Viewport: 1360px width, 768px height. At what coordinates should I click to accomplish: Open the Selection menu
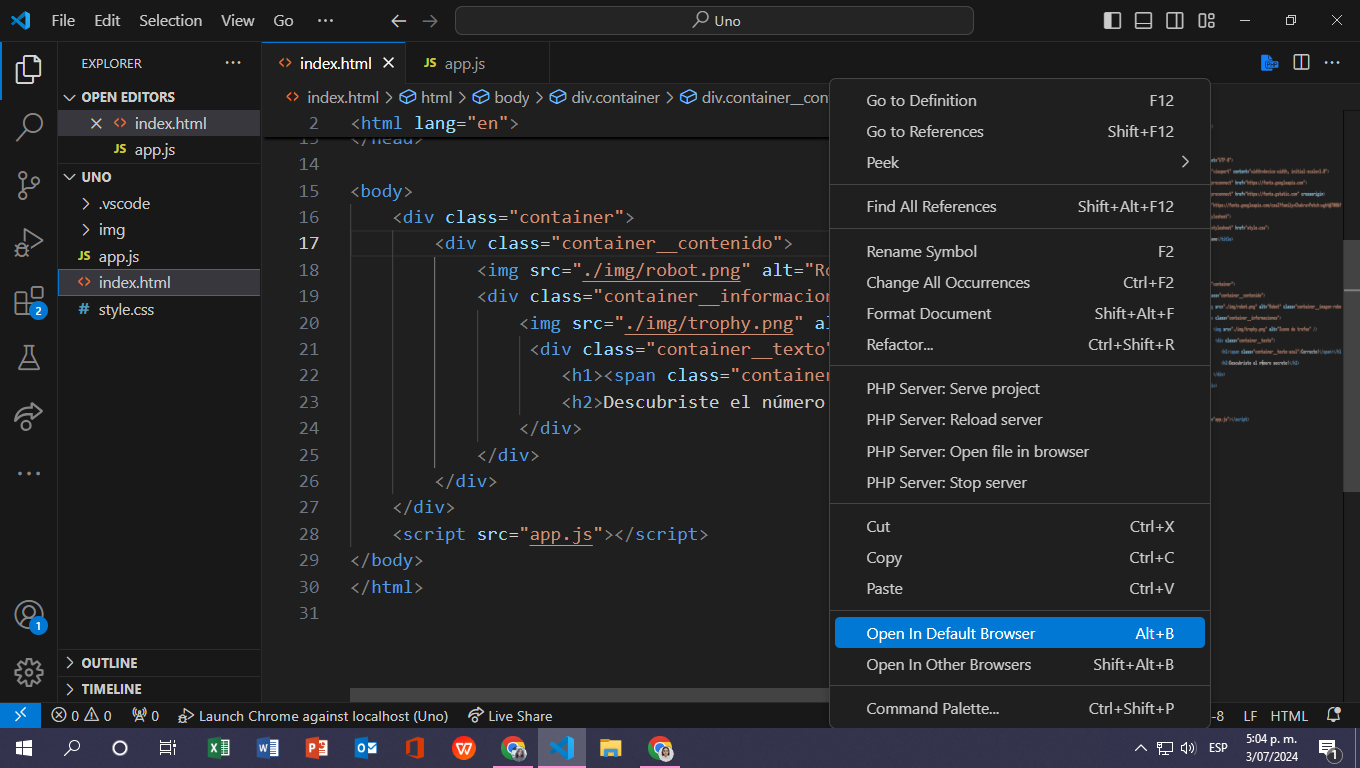(170, 20)
